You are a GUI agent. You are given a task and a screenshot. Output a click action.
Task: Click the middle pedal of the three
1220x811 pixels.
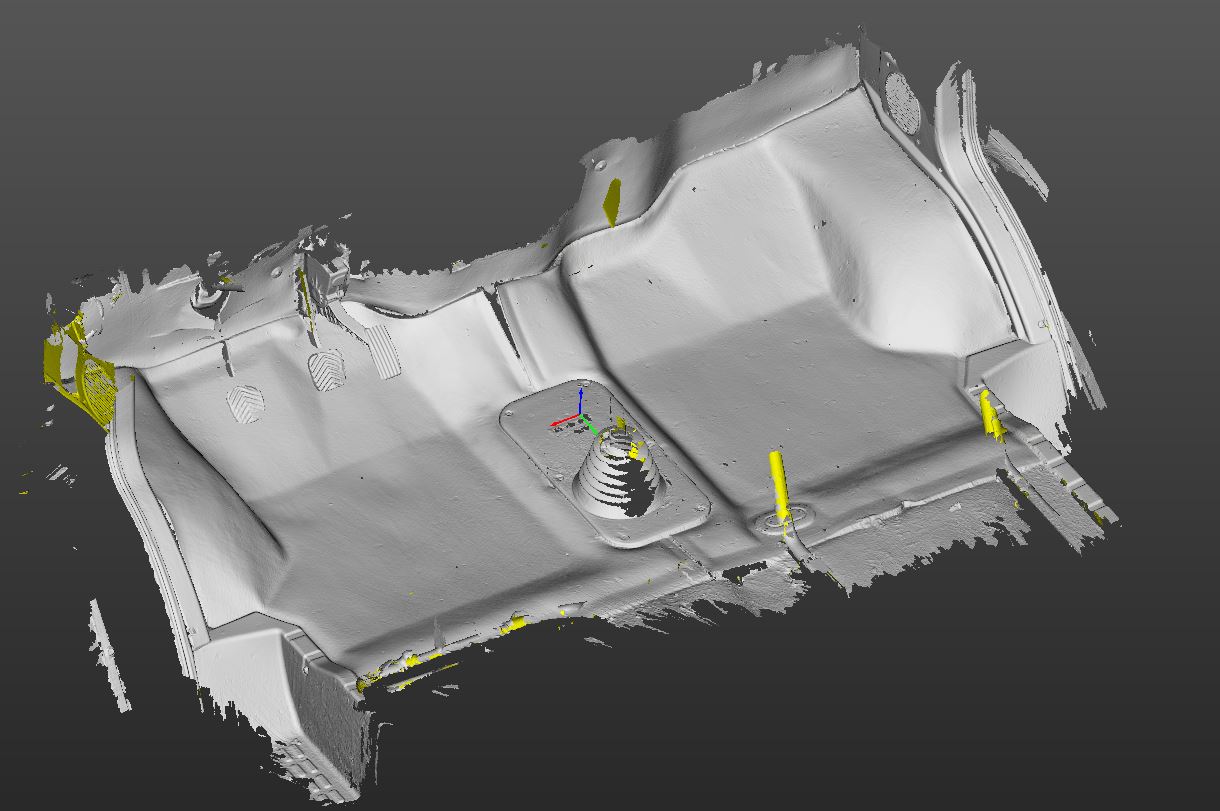click(x=327, y=369)
